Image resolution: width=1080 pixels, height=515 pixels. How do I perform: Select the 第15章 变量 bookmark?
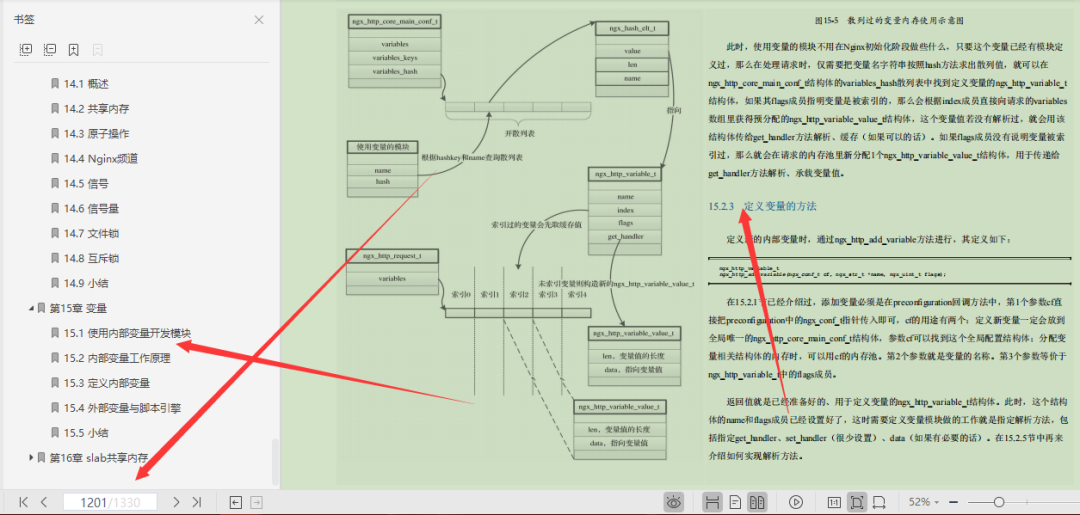pyautogui.click(x=78, y=308)
